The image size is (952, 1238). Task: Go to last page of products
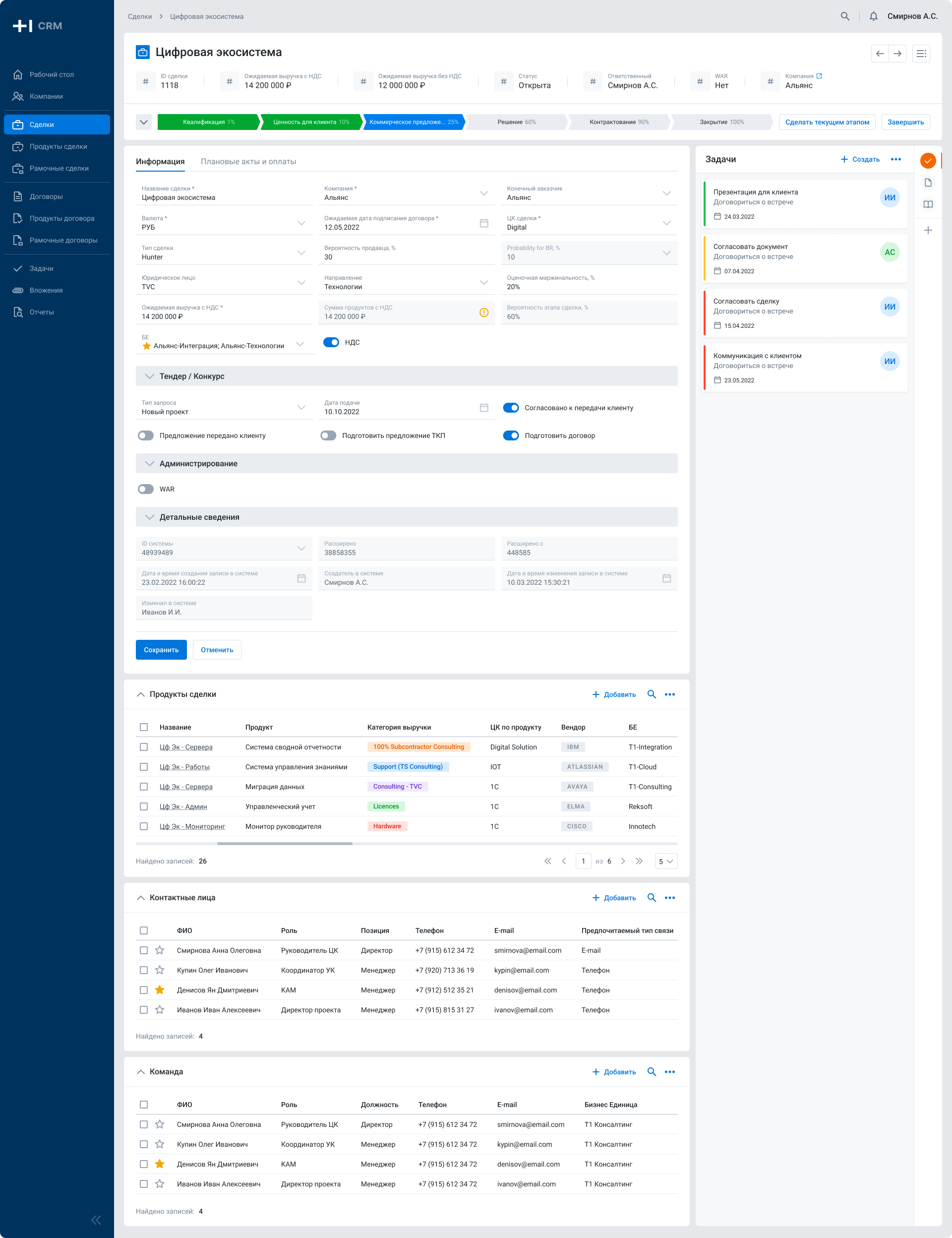point(639,861)
